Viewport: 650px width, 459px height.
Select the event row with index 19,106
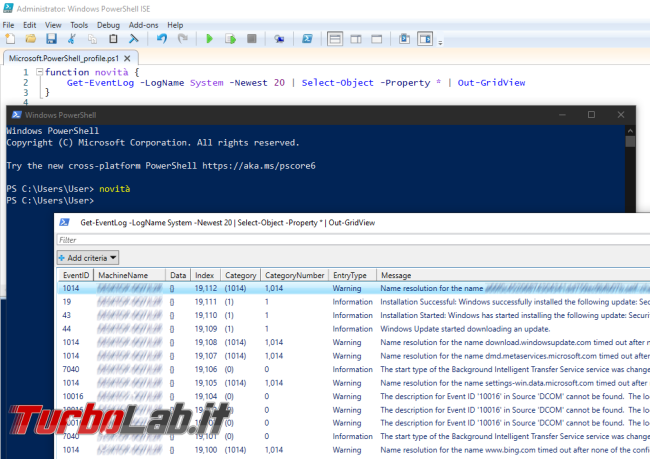pyautogui.click(x=354, y=369)
